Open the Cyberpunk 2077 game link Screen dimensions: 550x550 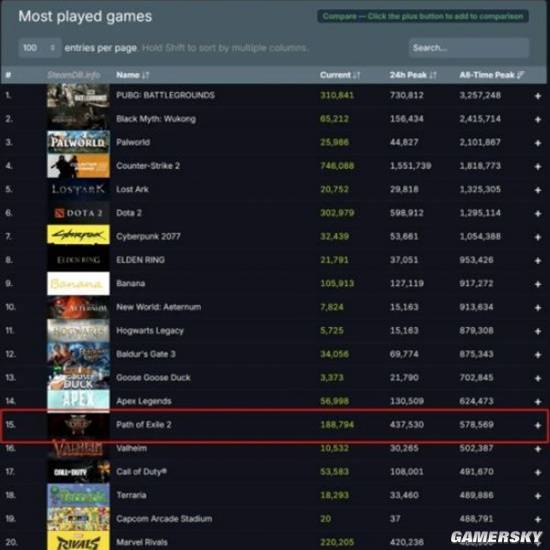[x=148, y=236]
